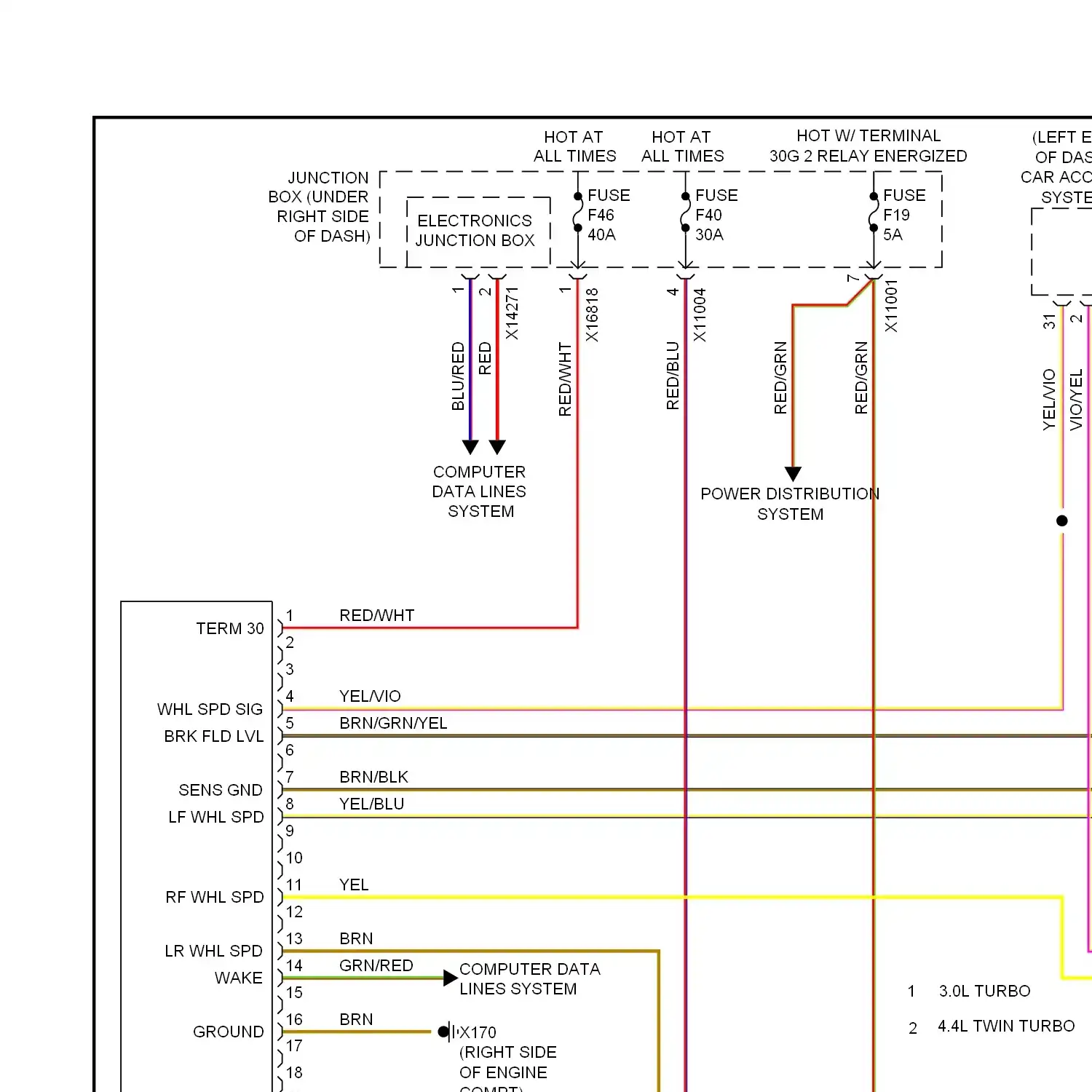
Task: Click COMPUTER DATA LINES SYSTEM below junction box
Action: pos(479,491)
